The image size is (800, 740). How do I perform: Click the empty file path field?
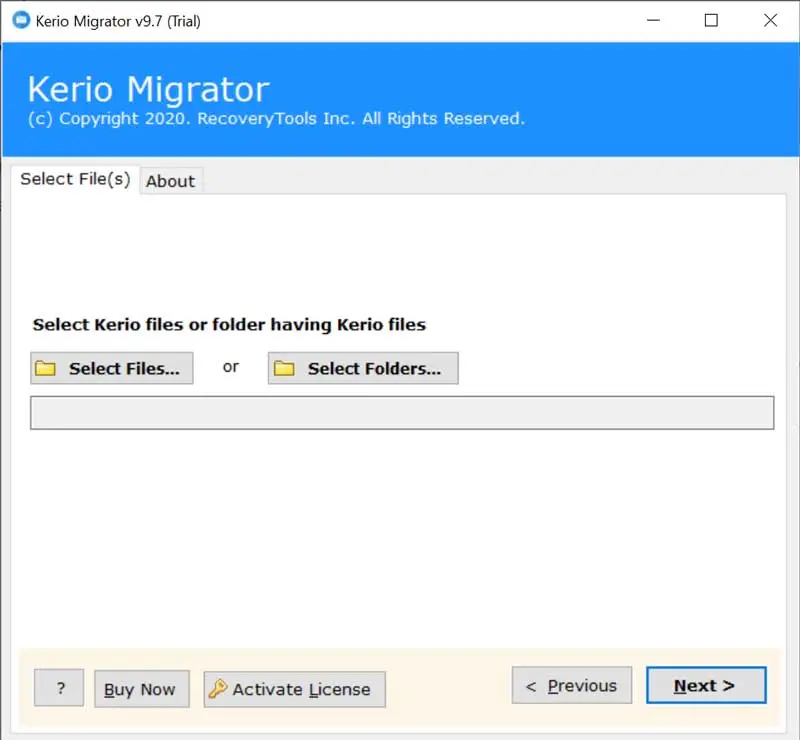402,413
